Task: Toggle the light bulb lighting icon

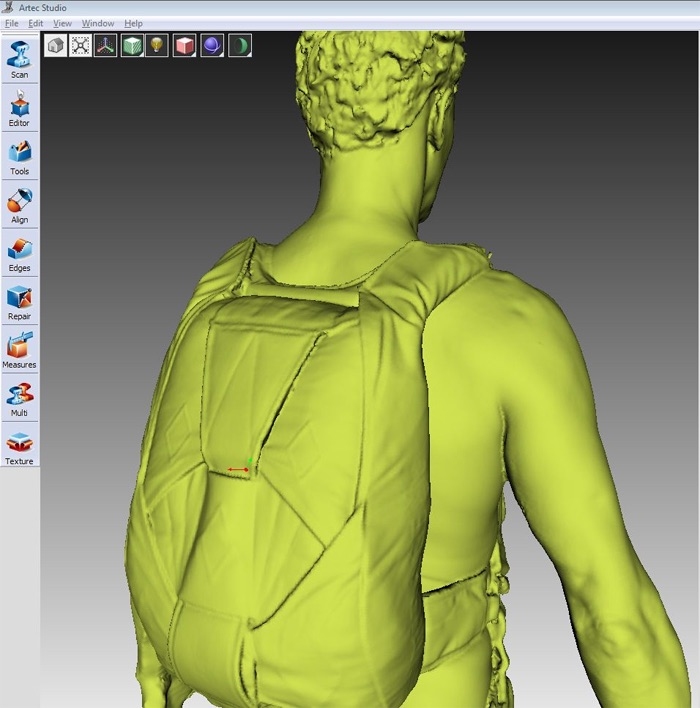Action: click(x=157, y=46)
